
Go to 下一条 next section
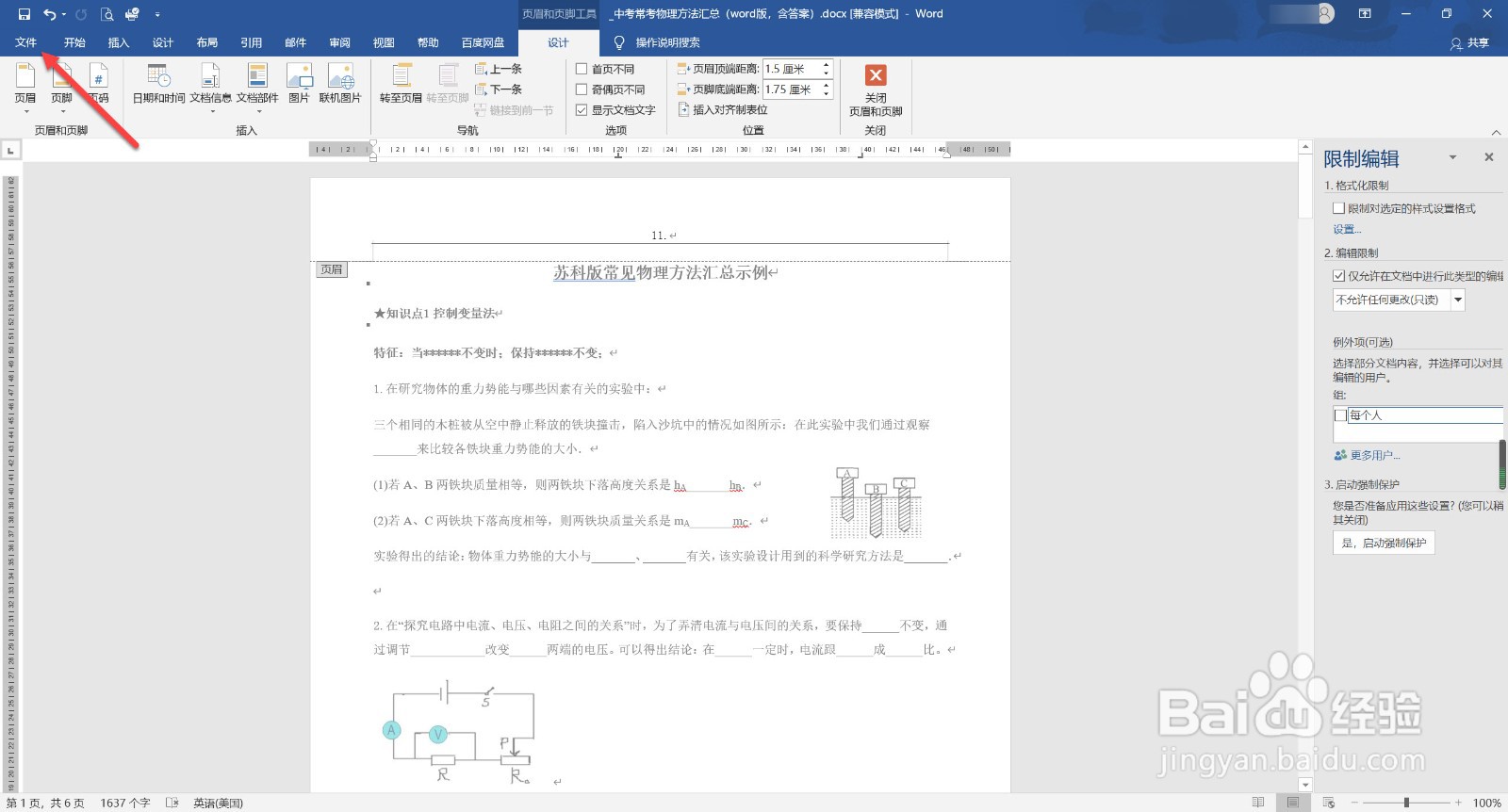(x=499, y=89)
